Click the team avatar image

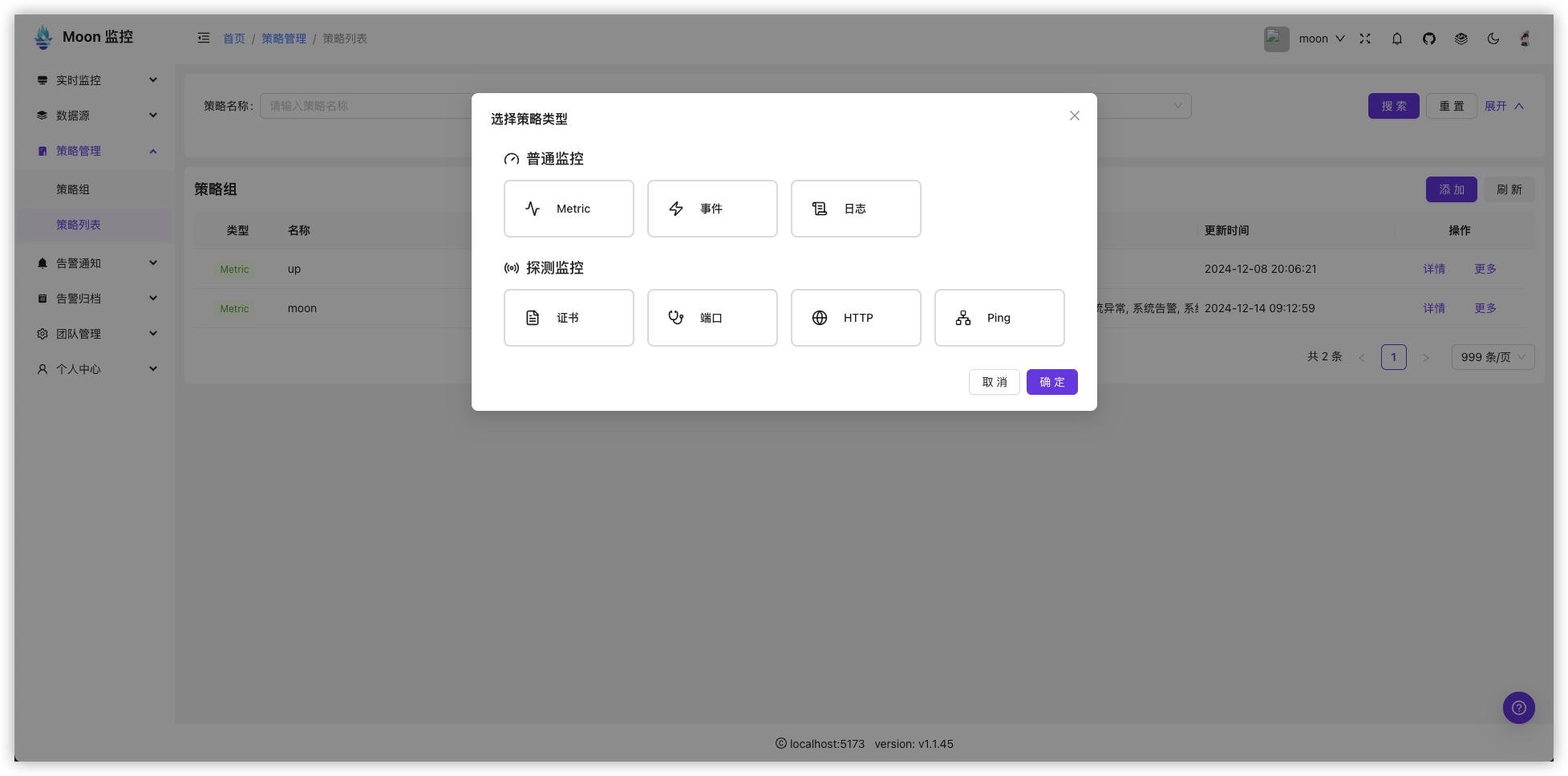[1277, 39]
